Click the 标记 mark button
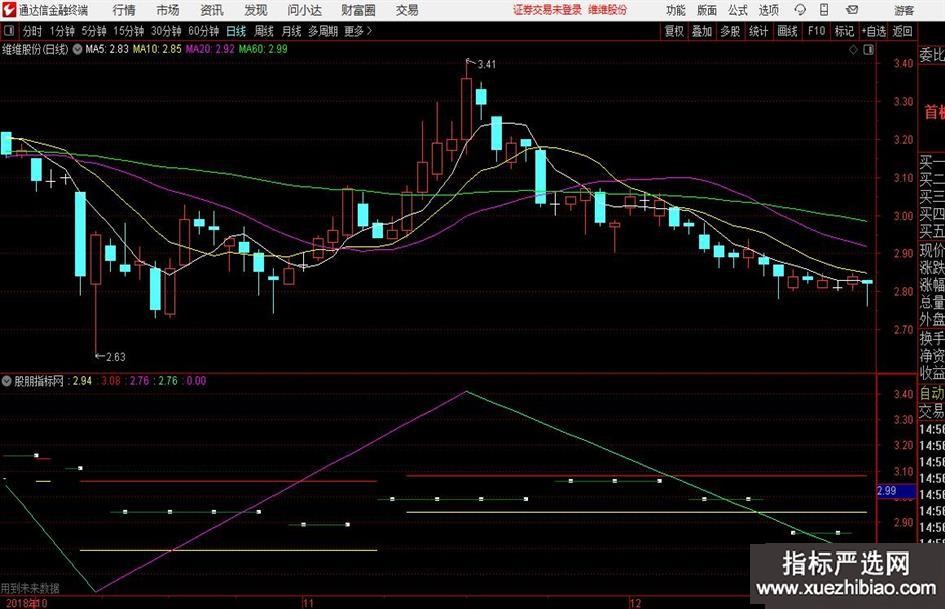Screen dimensions: 945x609 click(844, 31)
